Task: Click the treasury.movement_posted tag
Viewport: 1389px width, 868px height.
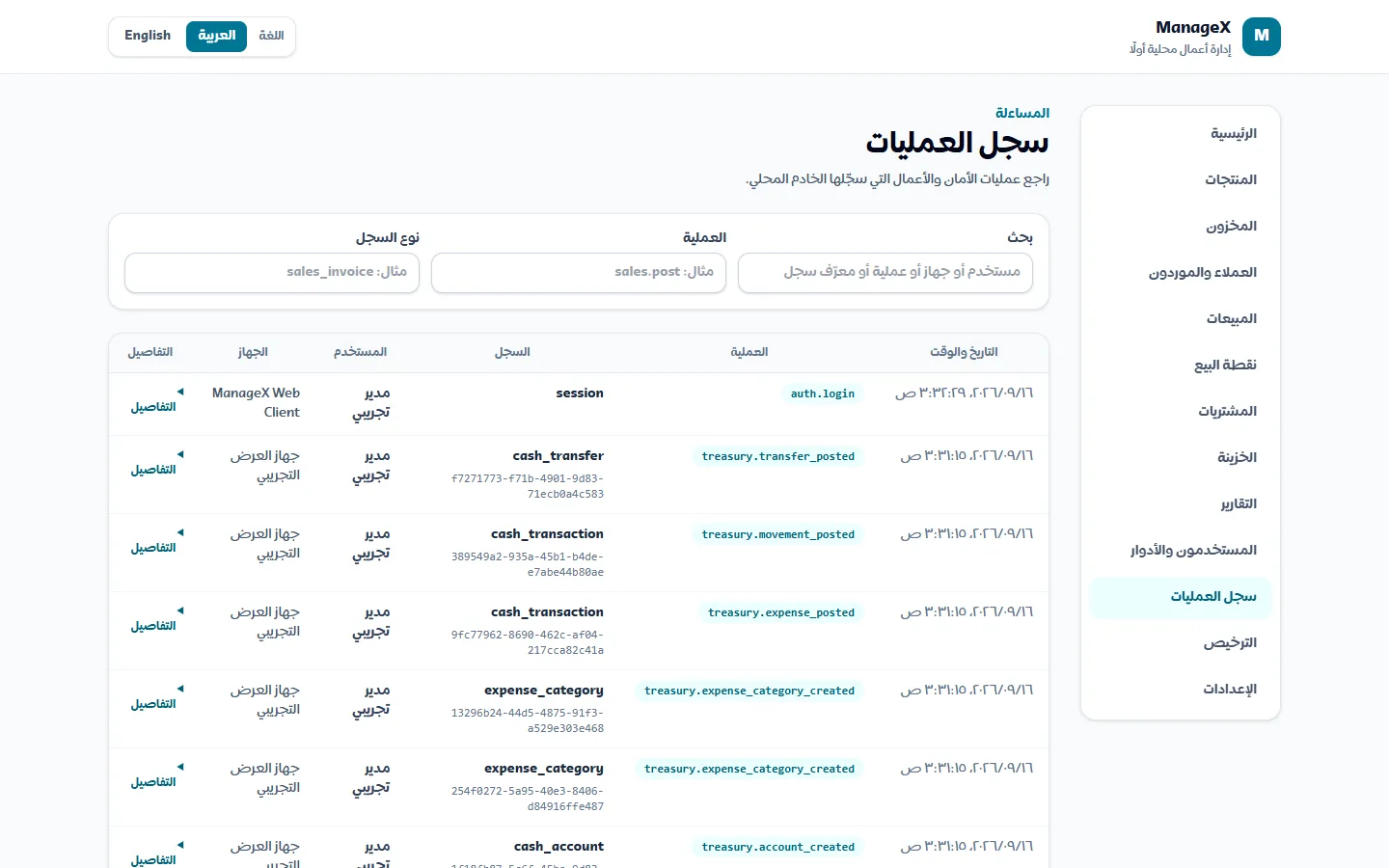Action: [x=778, y=534]
